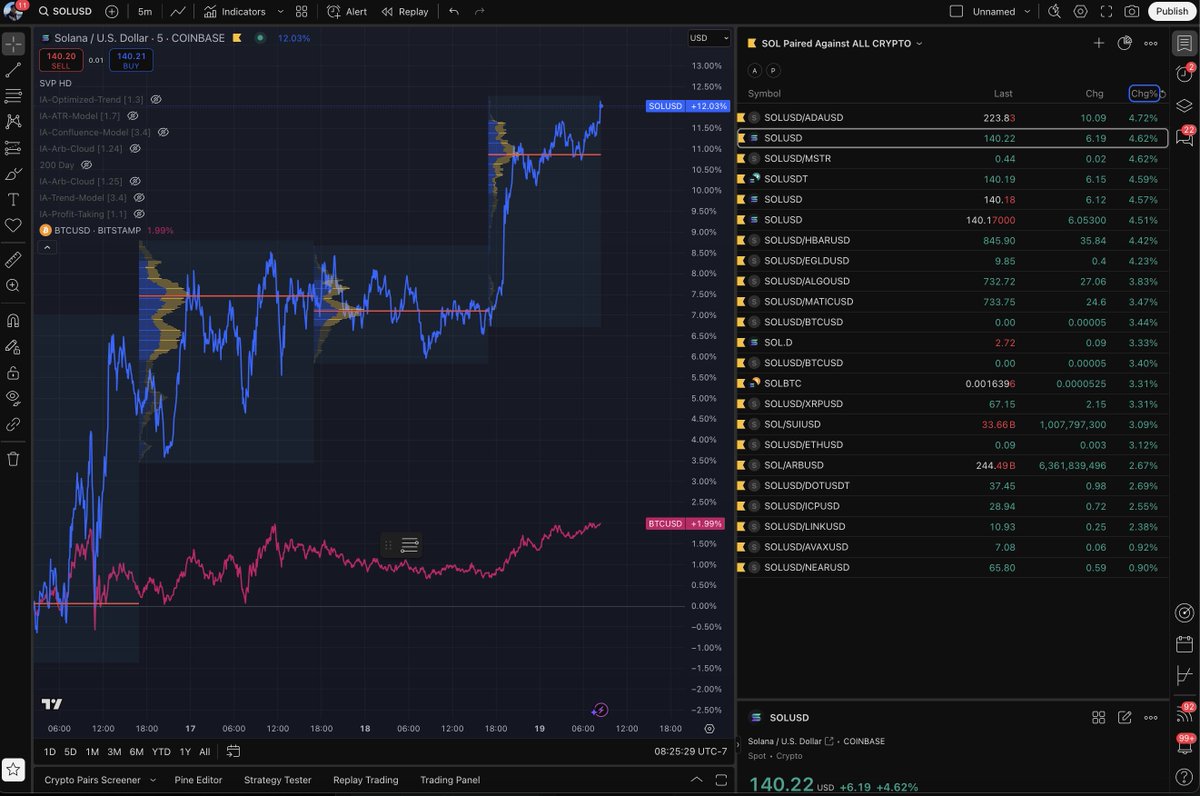The height and width of the screenshot is (796, 1200).
Task: Open the chart style line icon
Action: click(x=177, y=12)
